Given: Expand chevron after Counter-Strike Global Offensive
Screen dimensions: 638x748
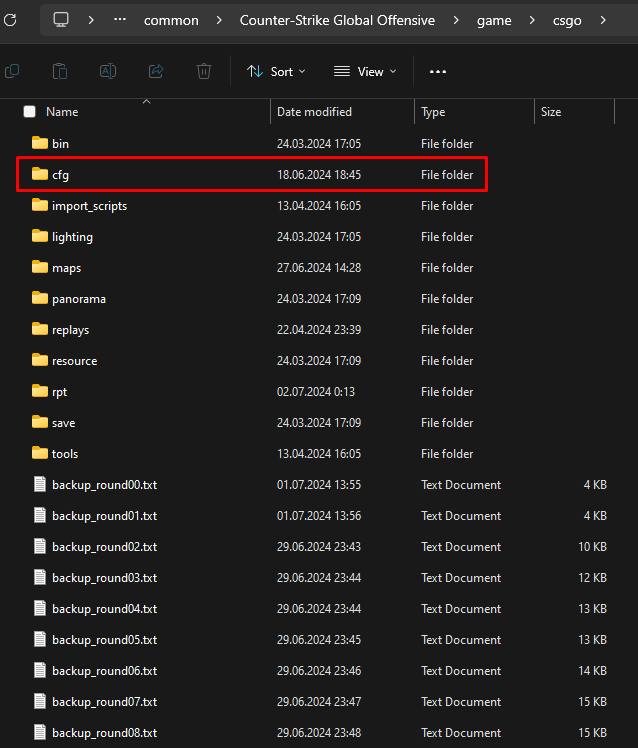Looking at the screenshot, I should pos(456,20).
